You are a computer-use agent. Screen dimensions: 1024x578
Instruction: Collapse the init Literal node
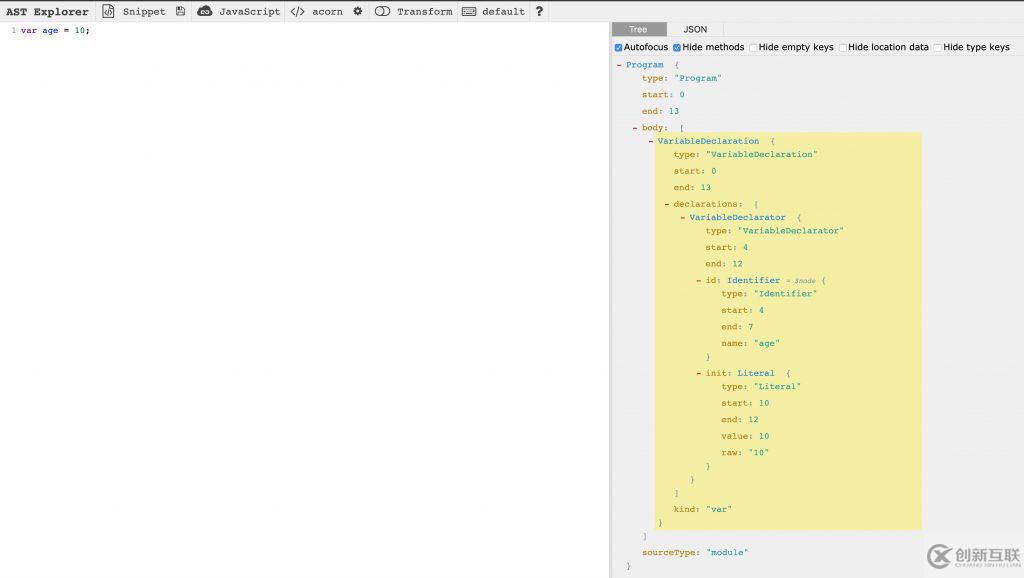point(699,373)
